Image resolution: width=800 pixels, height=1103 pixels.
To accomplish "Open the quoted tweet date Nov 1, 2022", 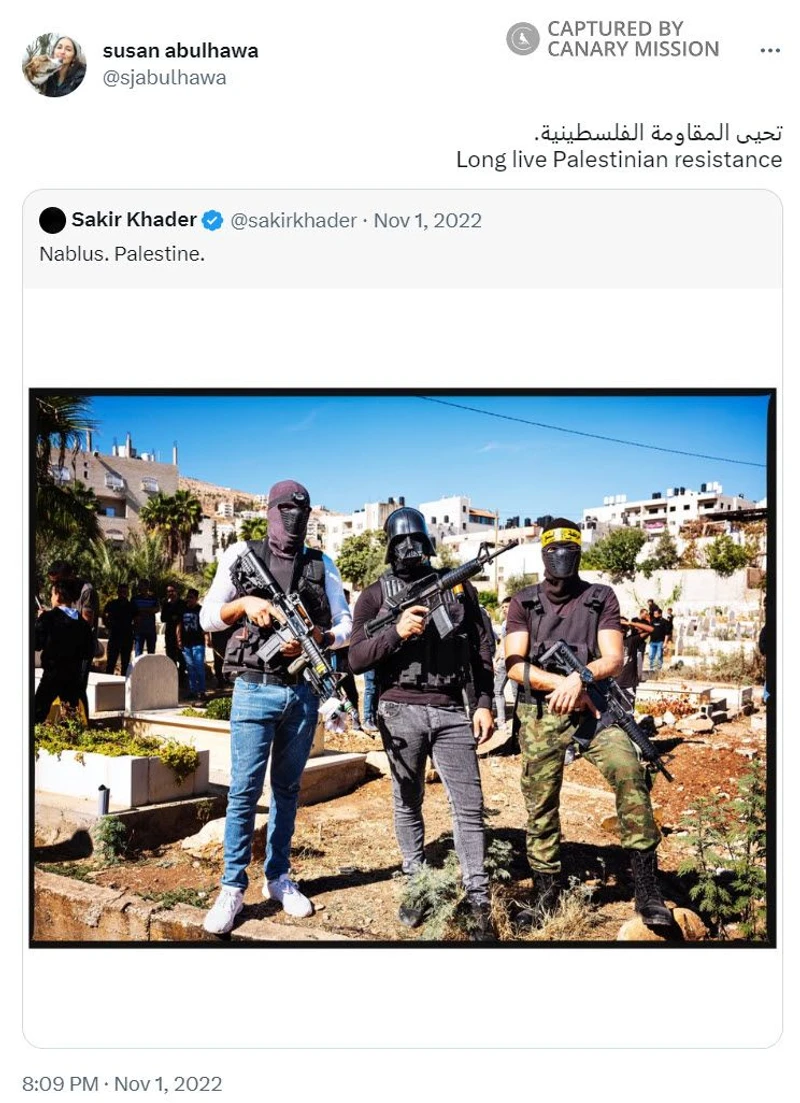I will click(427, 220).
